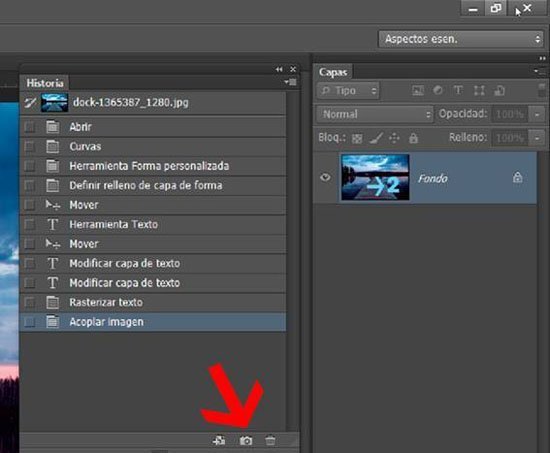Click the Relleno label
The image size is (550, 453).
[468, 137]
